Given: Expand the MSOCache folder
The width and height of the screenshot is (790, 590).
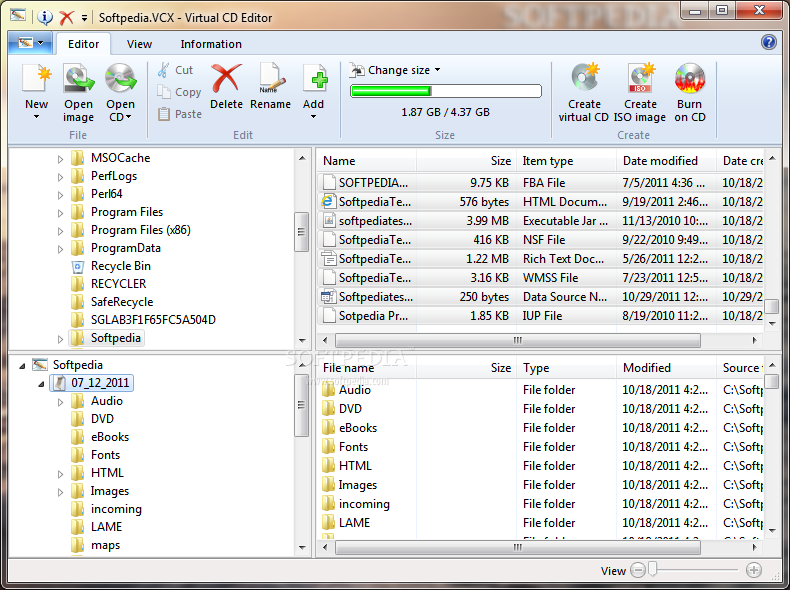Looking at the screenshot, I should point(60,159).
